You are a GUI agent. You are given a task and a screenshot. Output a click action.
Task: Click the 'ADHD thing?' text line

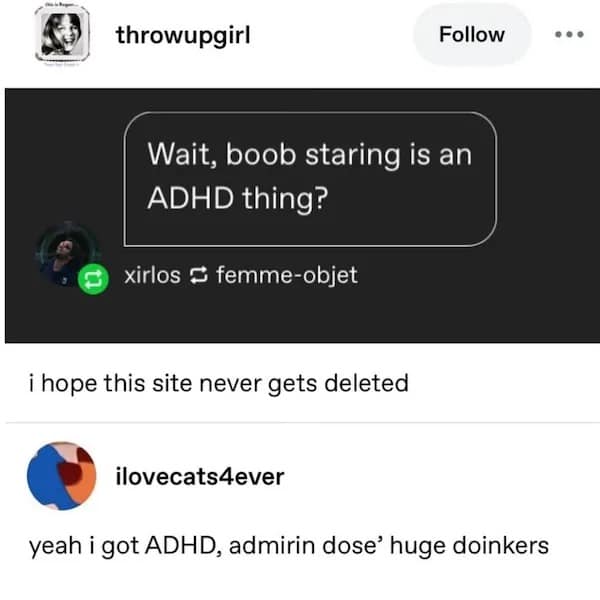tap(238, 198)
